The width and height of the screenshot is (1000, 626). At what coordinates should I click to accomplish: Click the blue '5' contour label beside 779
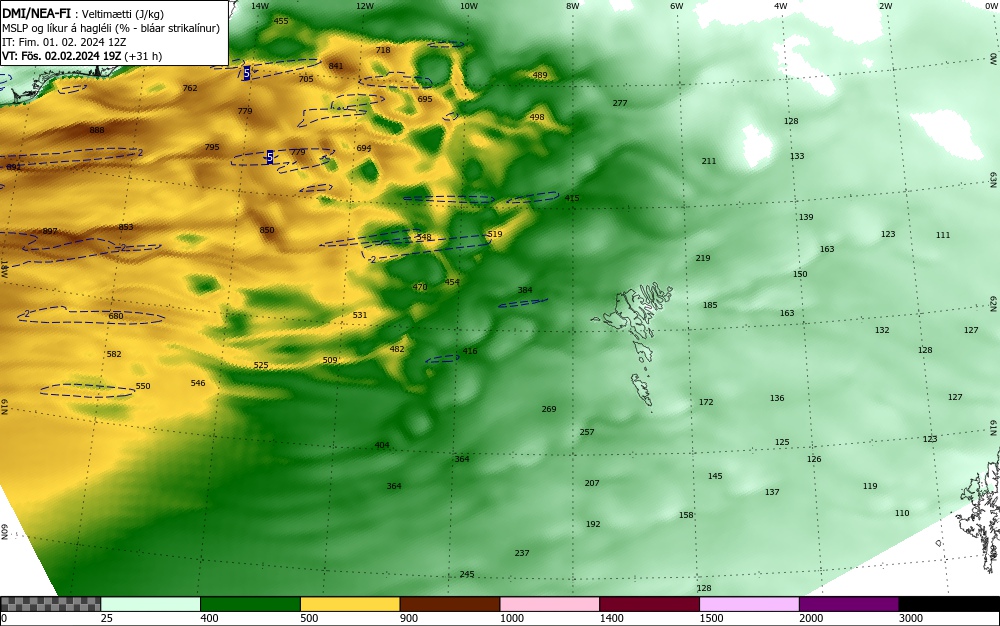(270, 157)
